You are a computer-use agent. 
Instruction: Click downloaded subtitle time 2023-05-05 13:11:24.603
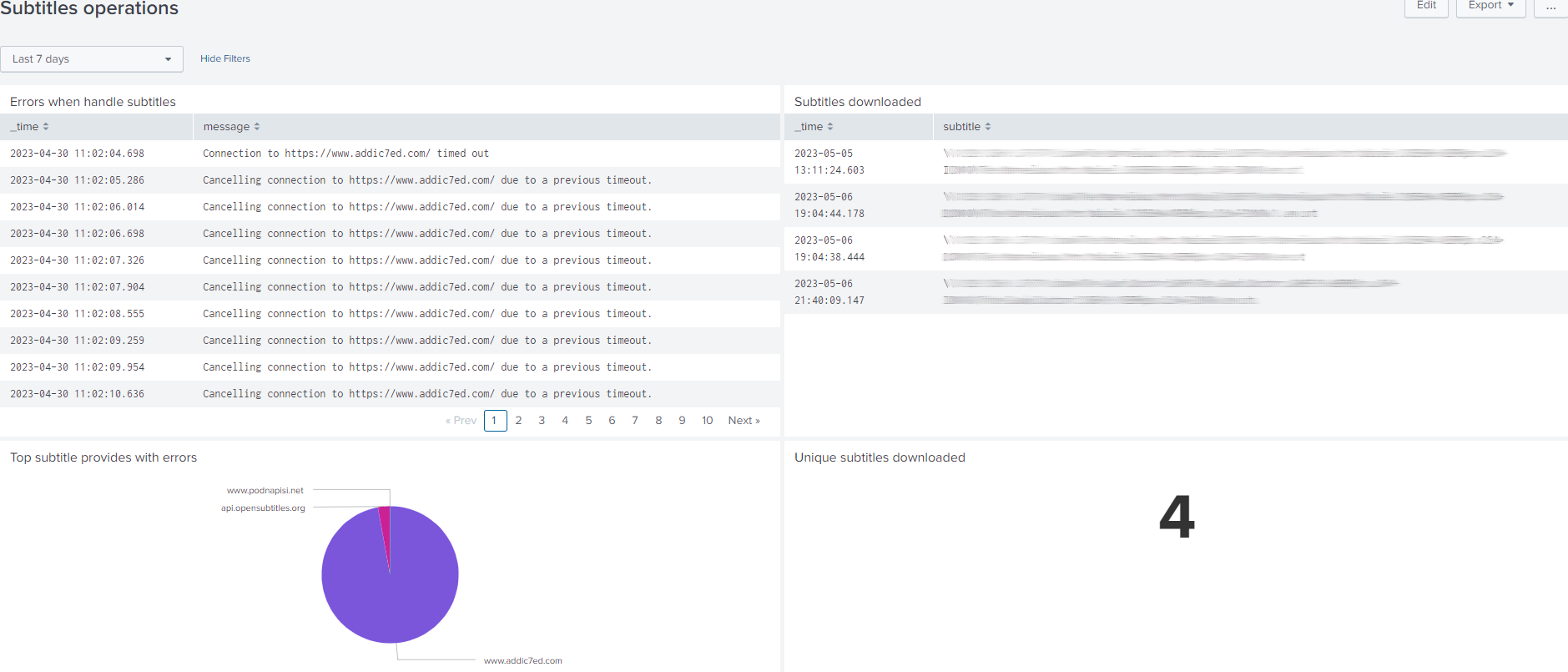829,162
